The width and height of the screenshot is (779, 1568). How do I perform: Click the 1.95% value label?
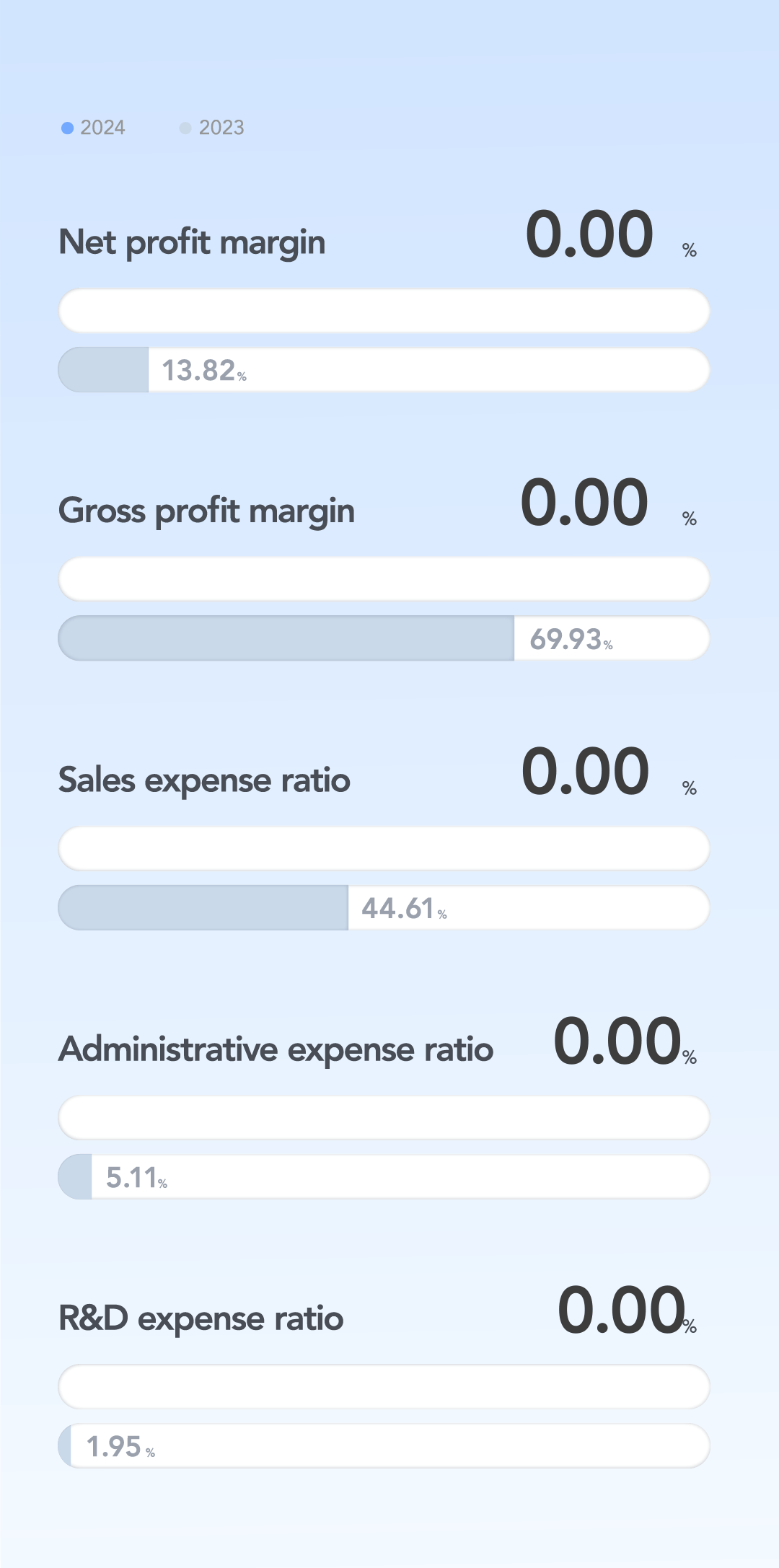point(120,1447)
